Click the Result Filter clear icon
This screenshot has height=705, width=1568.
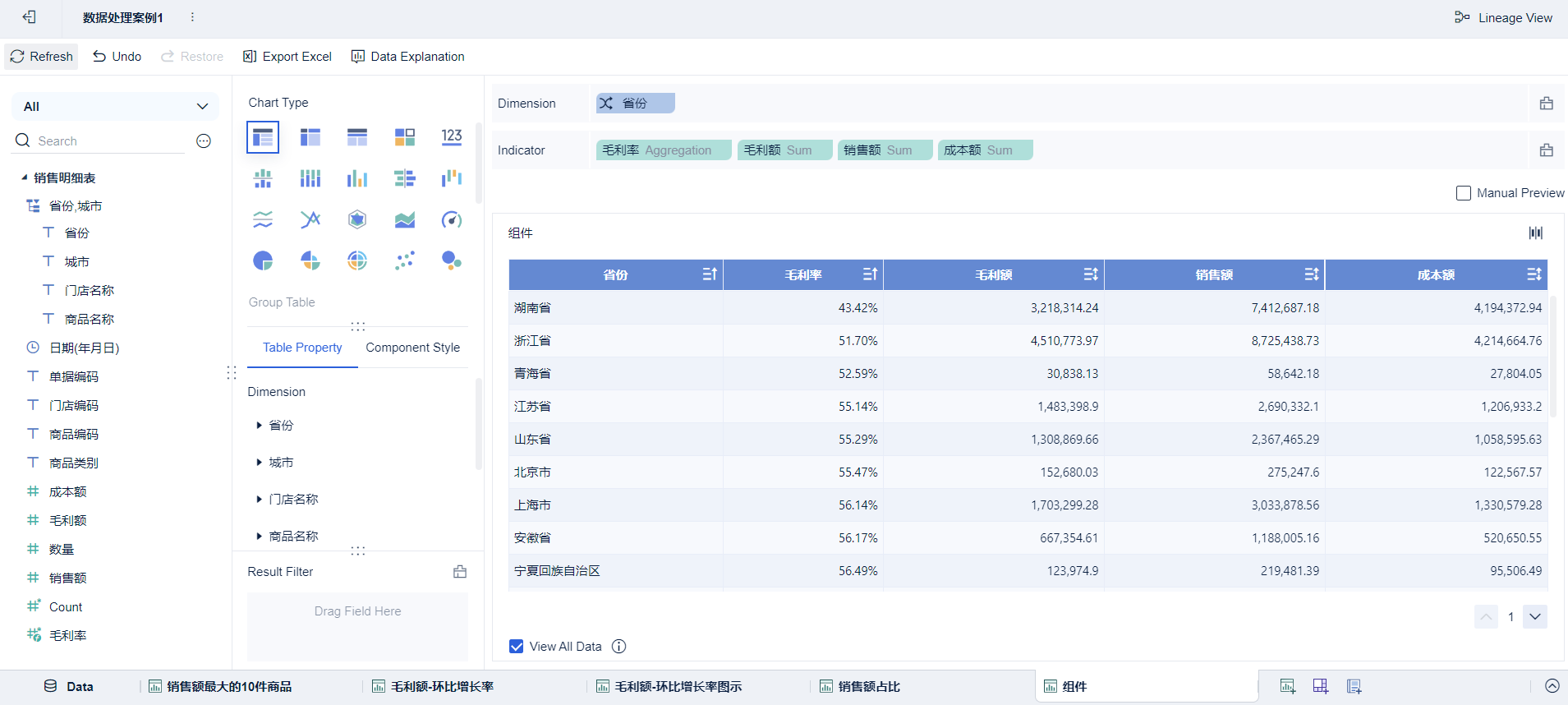[460, 572]
